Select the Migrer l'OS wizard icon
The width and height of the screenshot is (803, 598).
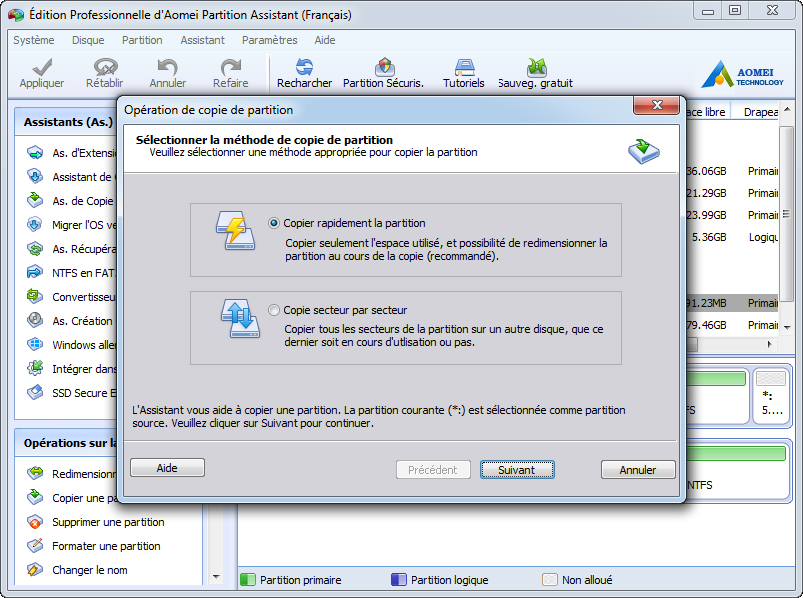[33, 223]
